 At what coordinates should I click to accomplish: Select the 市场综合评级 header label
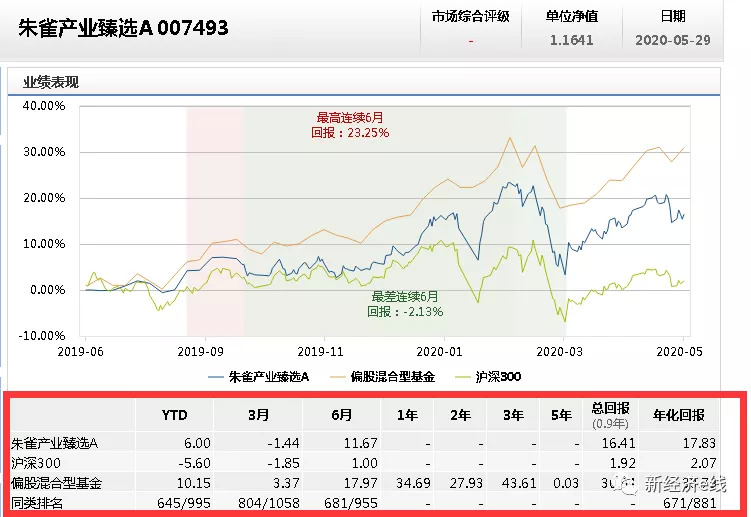(x=470, y=16)
